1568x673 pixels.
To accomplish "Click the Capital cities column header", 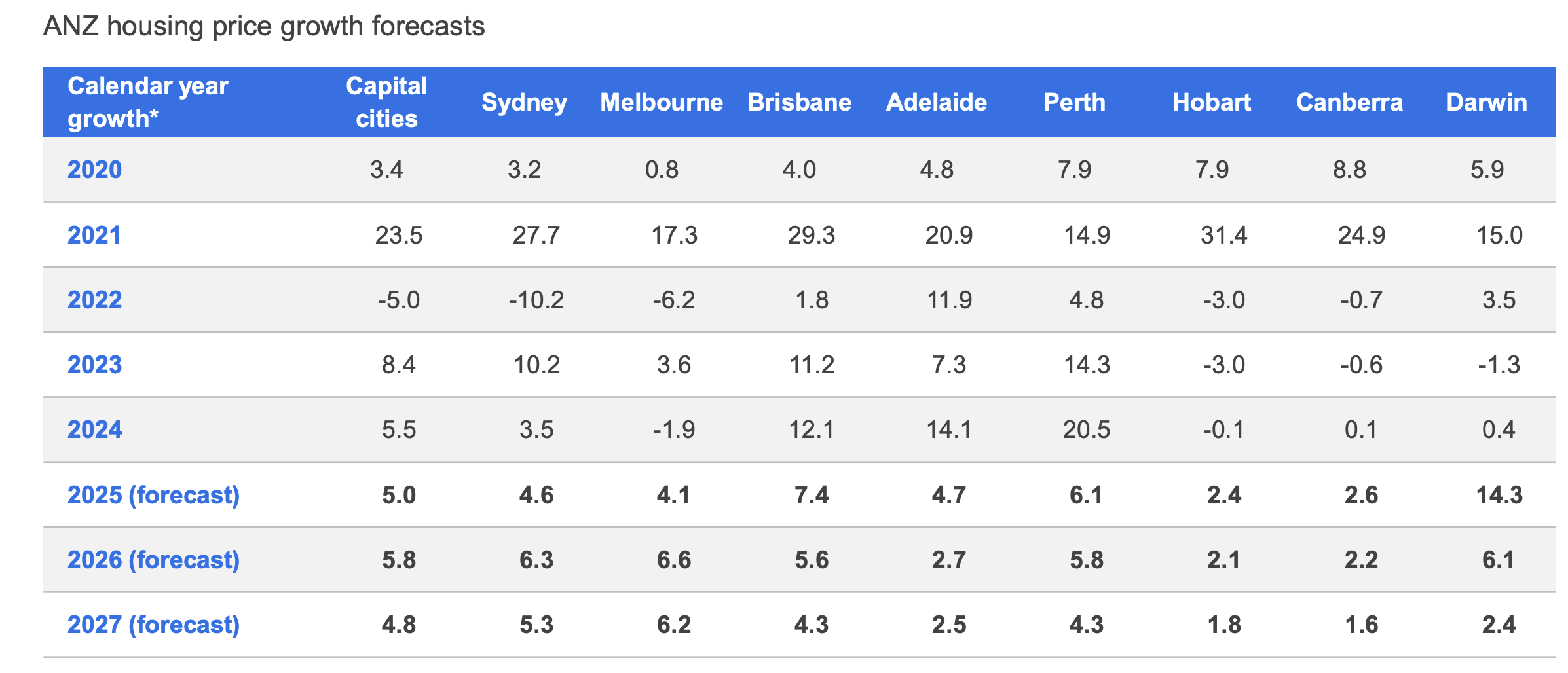I will click(x=386, y=102).
